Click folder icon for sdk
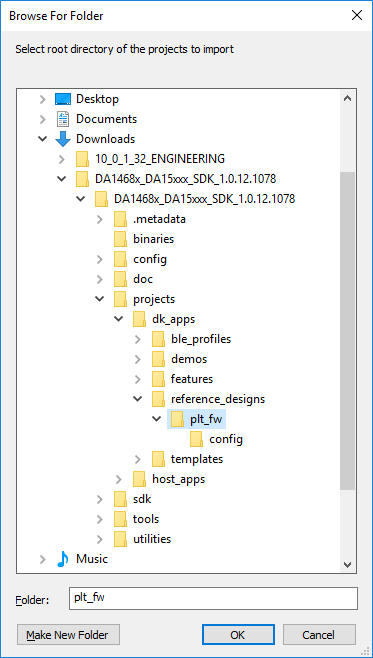This screenshot has height=658, width=373. click(120, 499)
